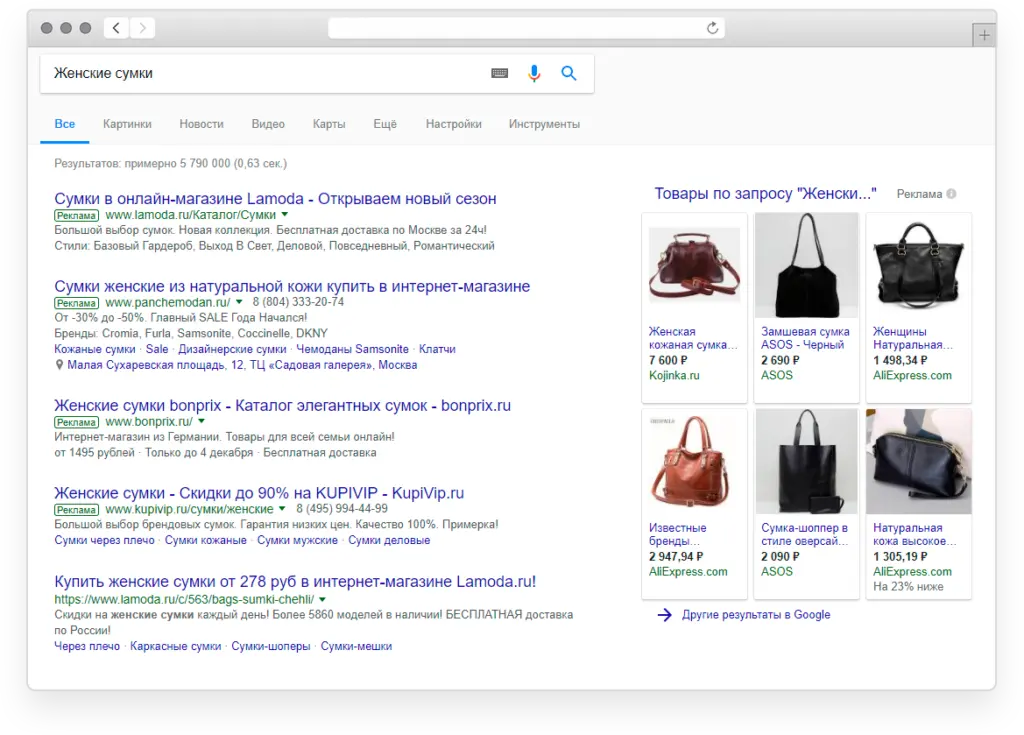
Task: Click the arrow icon before Другие результаты в Google
Action: [664, 615]
